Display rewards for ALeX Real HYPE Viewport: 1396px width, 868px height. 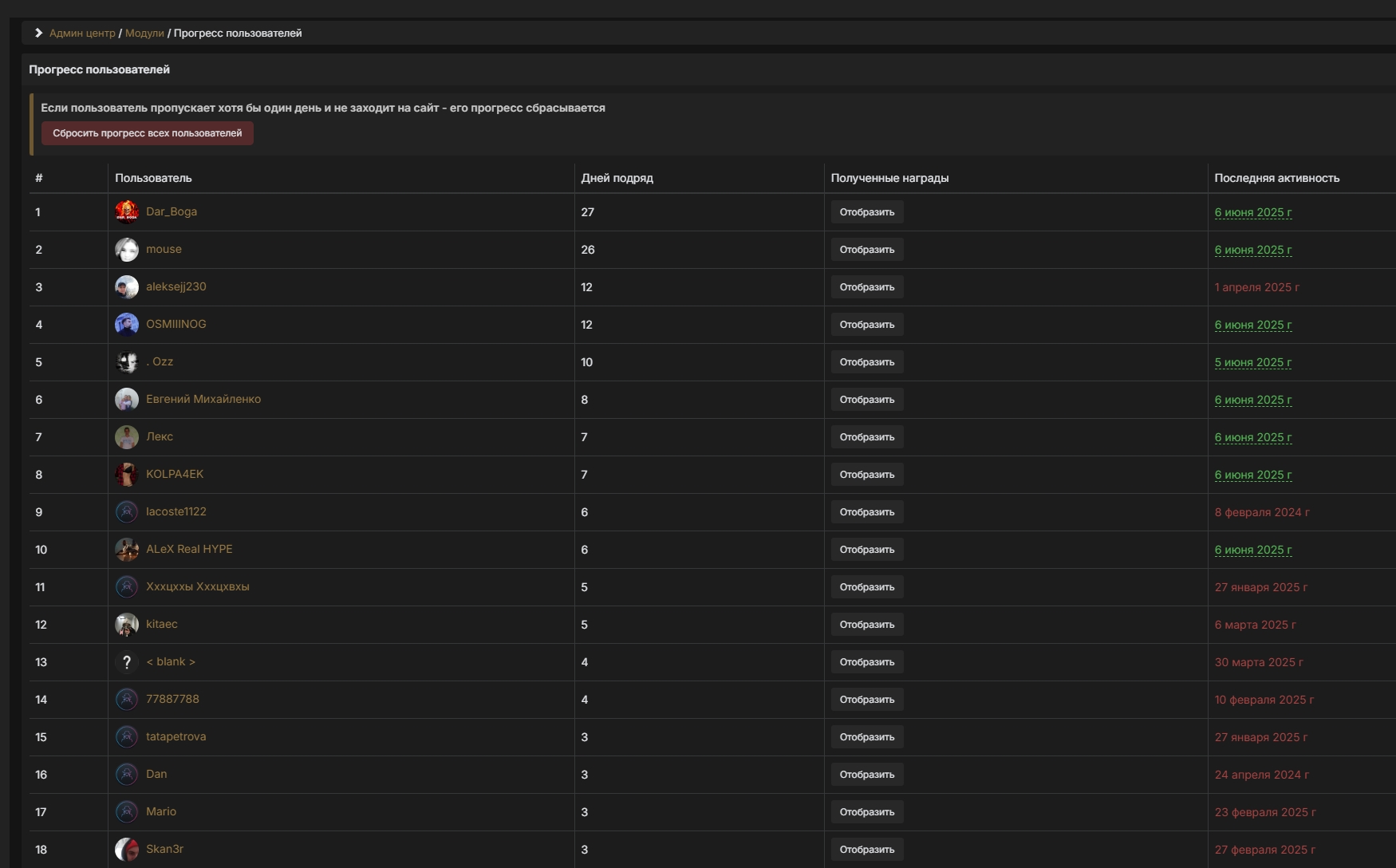tap(866, 550)
